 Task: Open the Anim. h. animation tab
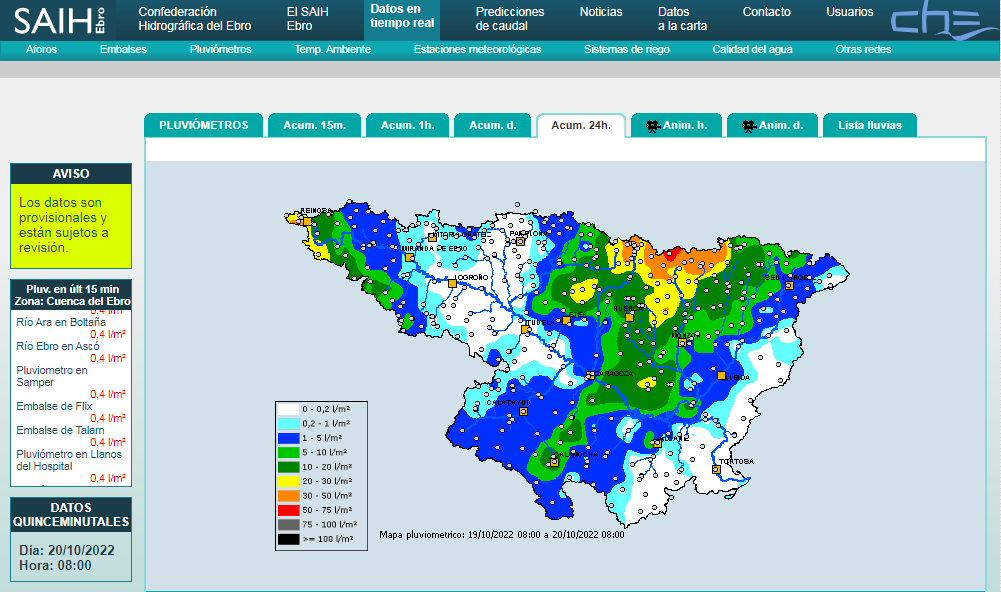pos(677,125)
